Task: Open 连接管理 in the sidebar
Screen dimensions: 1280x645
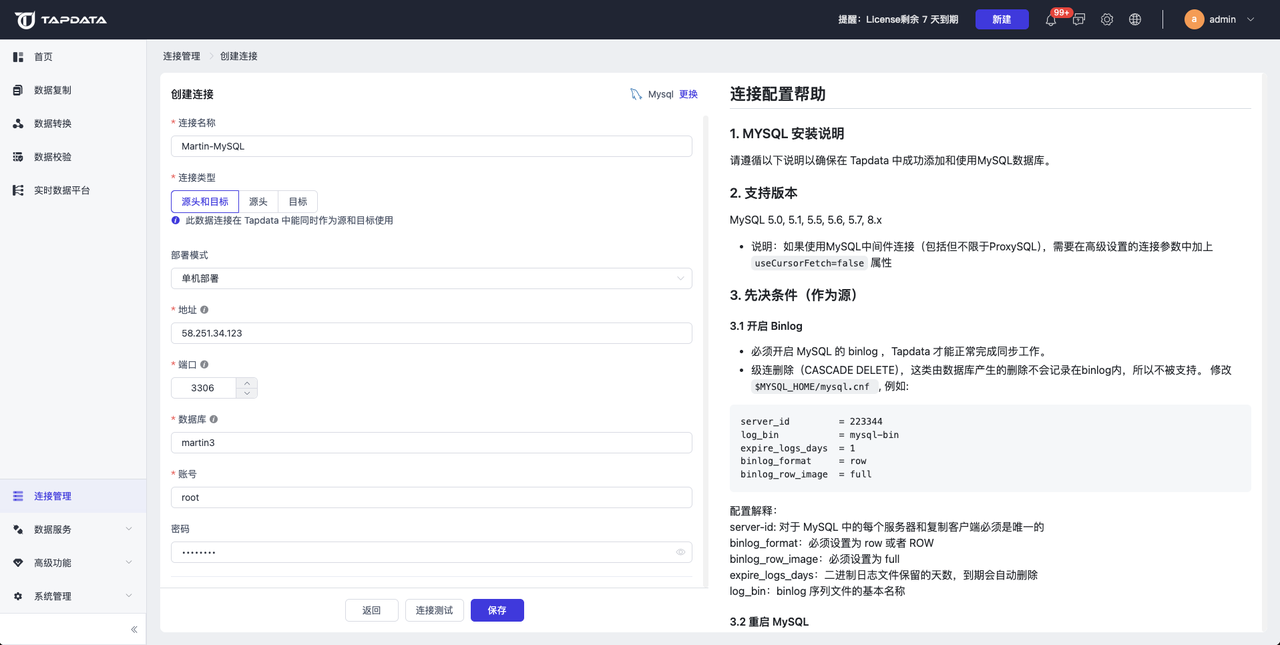Action: [x=73, y=496]
